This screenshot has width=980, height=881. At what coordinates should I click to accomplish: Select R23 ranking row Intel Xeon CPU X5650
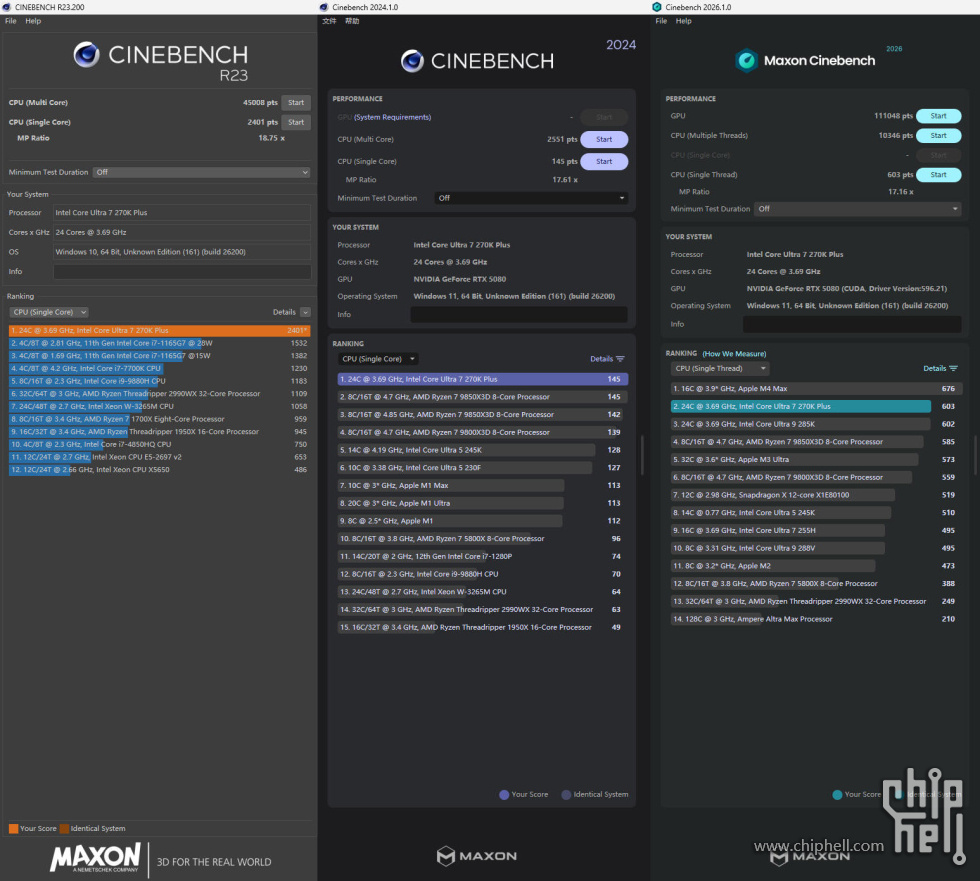click(159, 470)
